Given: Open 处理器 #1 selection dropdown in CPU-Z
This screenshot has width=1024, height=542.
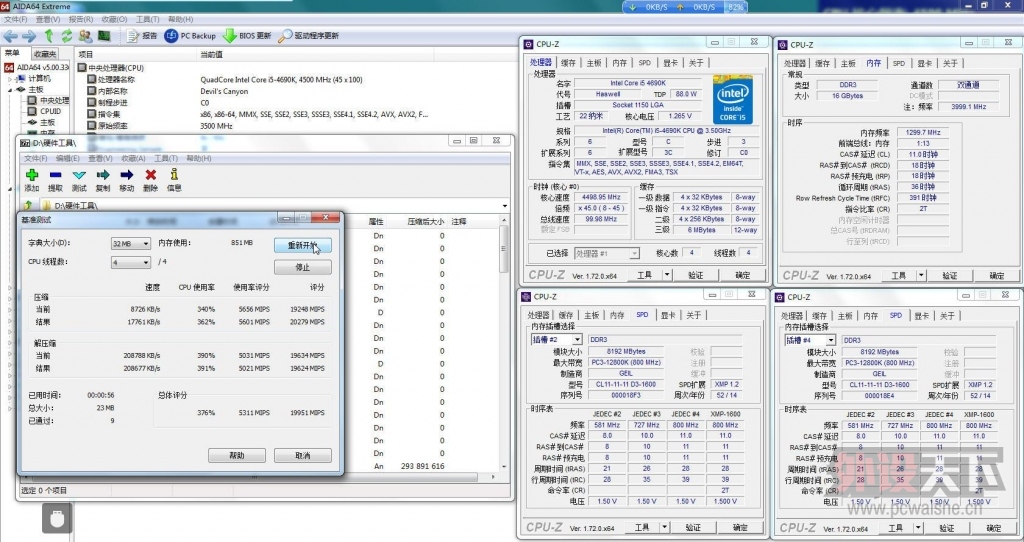Looking at the screenshot, I should coord(633,253).
